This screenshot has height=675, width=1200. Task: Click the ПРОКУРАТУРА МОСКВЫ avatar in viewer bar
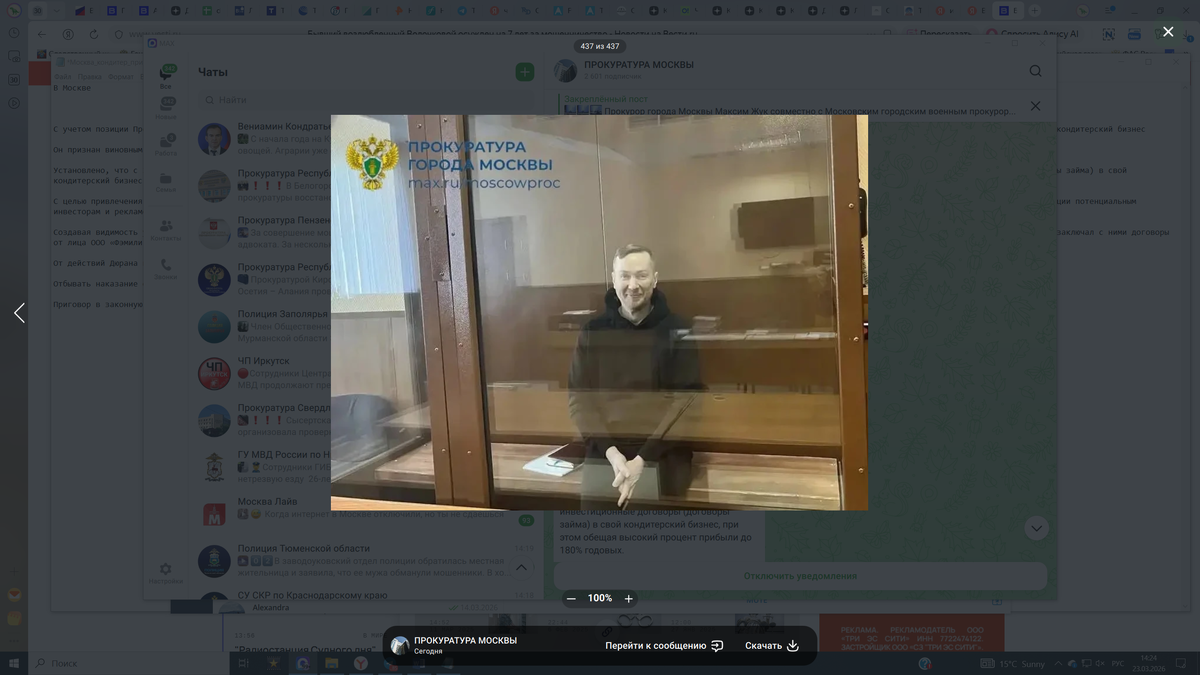coord(401,646)
